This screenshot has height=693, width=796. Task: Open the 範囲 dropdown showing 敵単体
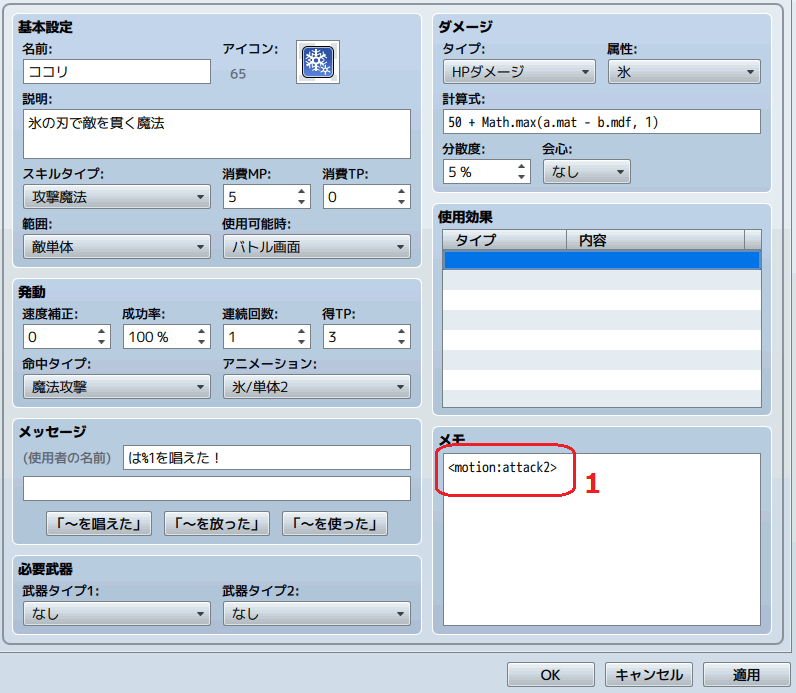117,247
